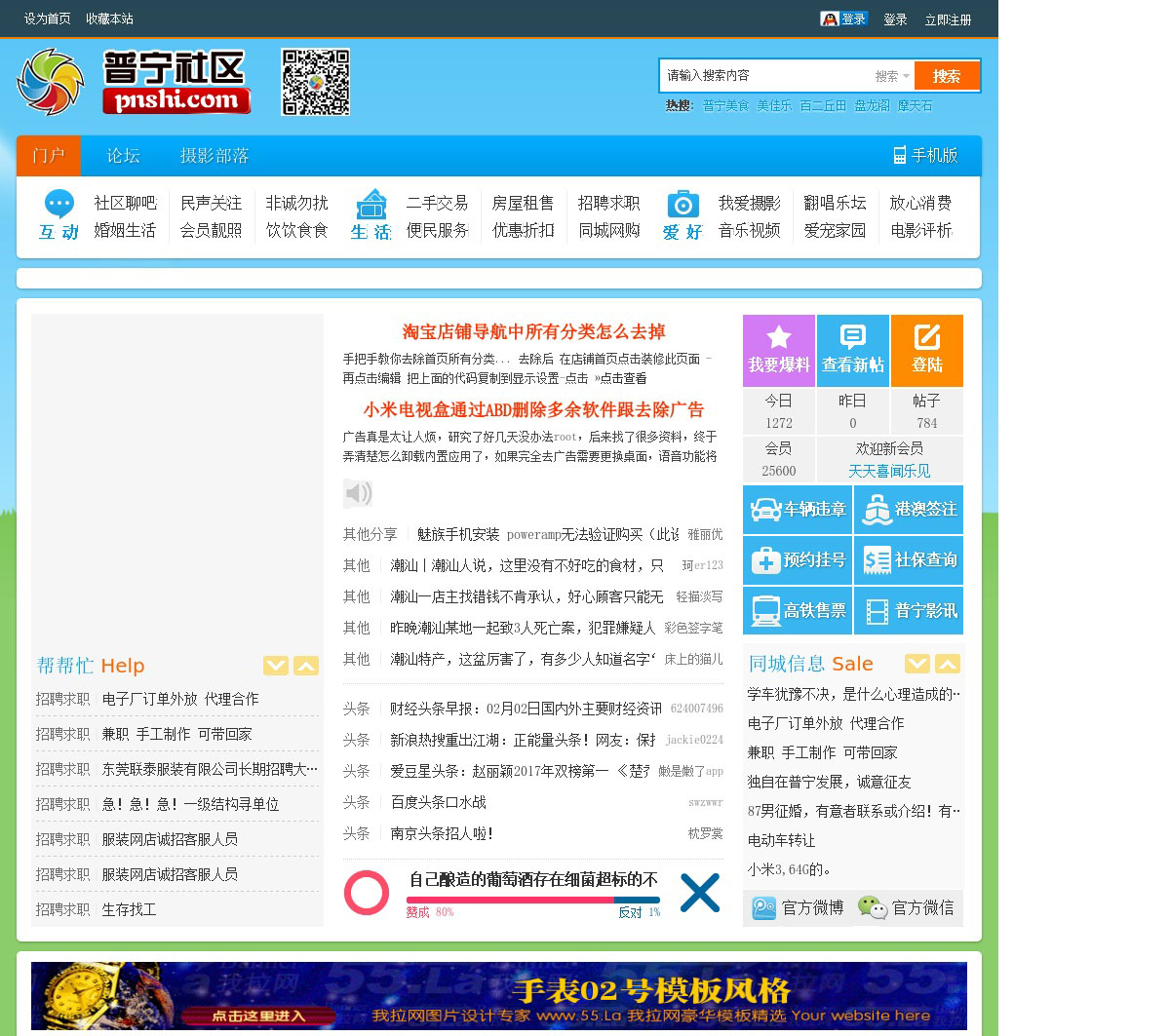Click the 我要爆料 star icon tile

coord(778,350)
